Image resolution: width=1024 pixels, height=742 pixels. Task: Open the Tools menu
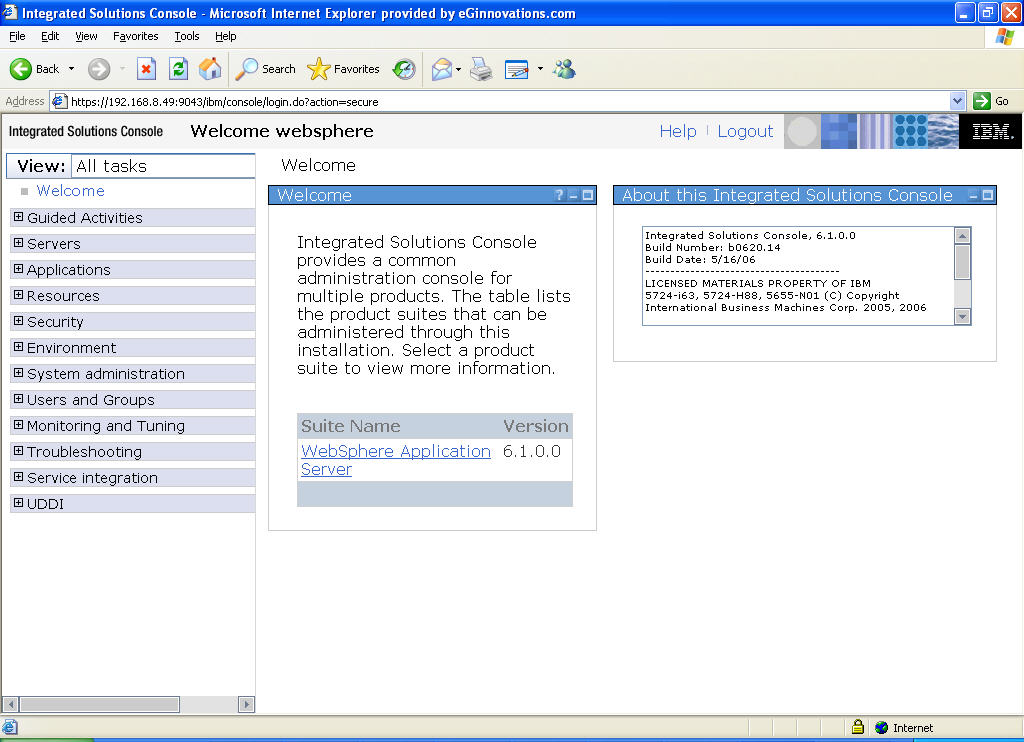pyautogui.click(x=187, y=37)
